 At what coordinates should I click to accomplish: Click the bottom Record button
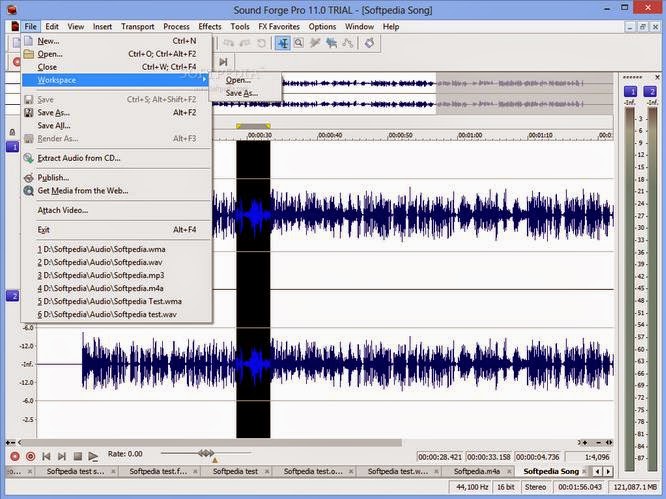point(15,456)
